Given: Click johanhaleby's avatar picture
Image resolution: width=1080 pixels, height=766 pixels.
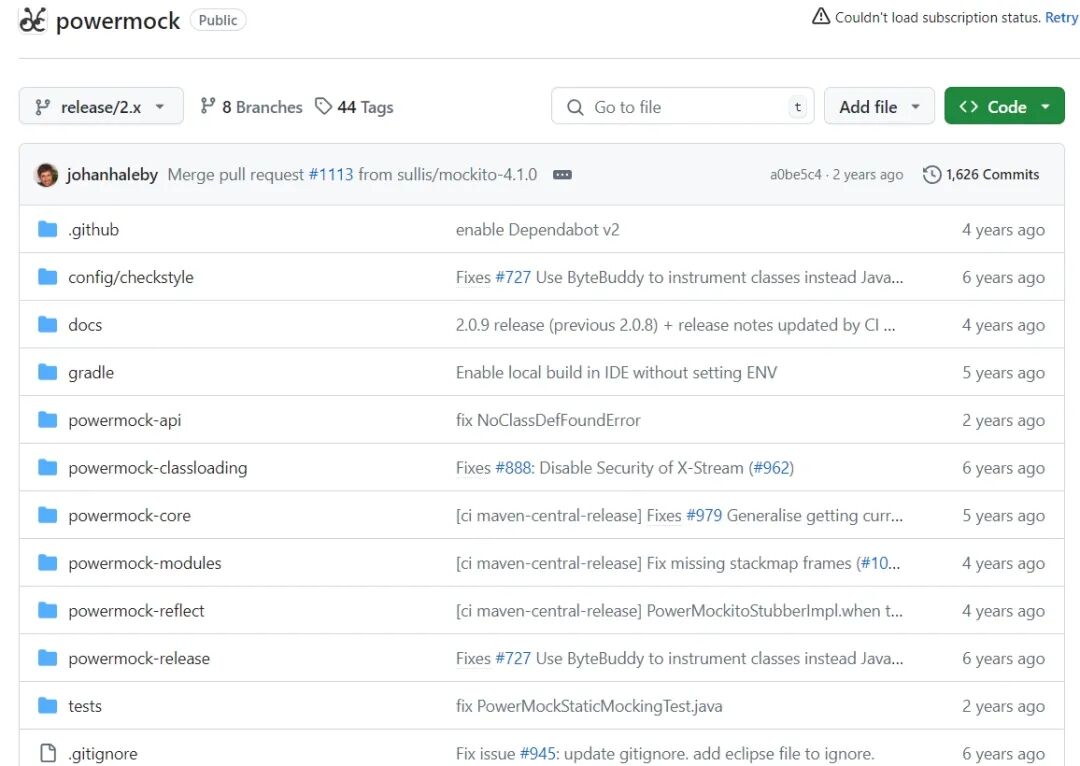Looking at the screenshot, I should click(46, 175).
